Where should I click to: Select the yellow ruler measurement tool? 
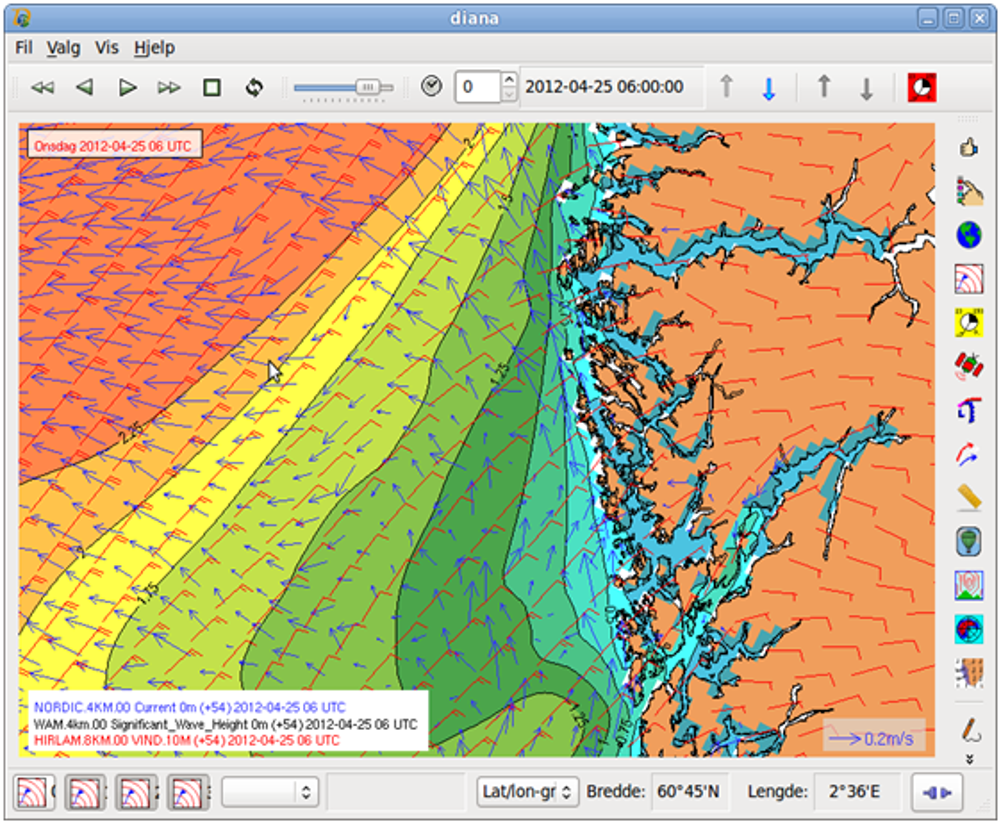tap(968, 496)
